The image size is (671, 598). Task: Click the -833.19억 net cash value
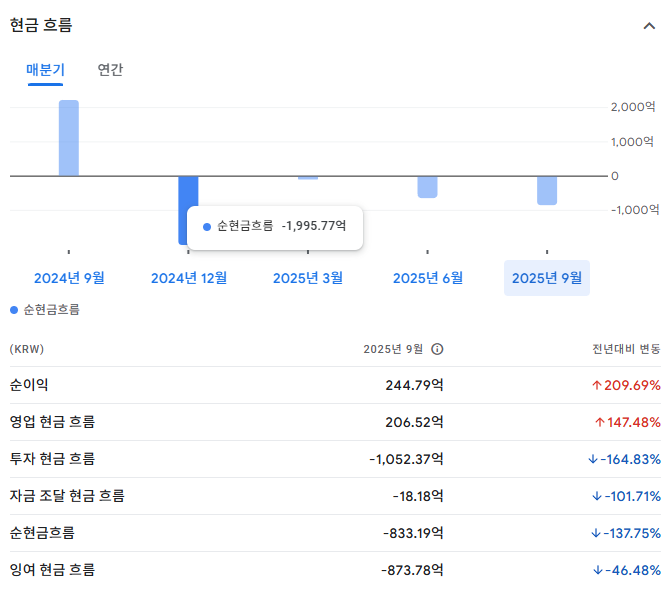[x=413, y=533]
